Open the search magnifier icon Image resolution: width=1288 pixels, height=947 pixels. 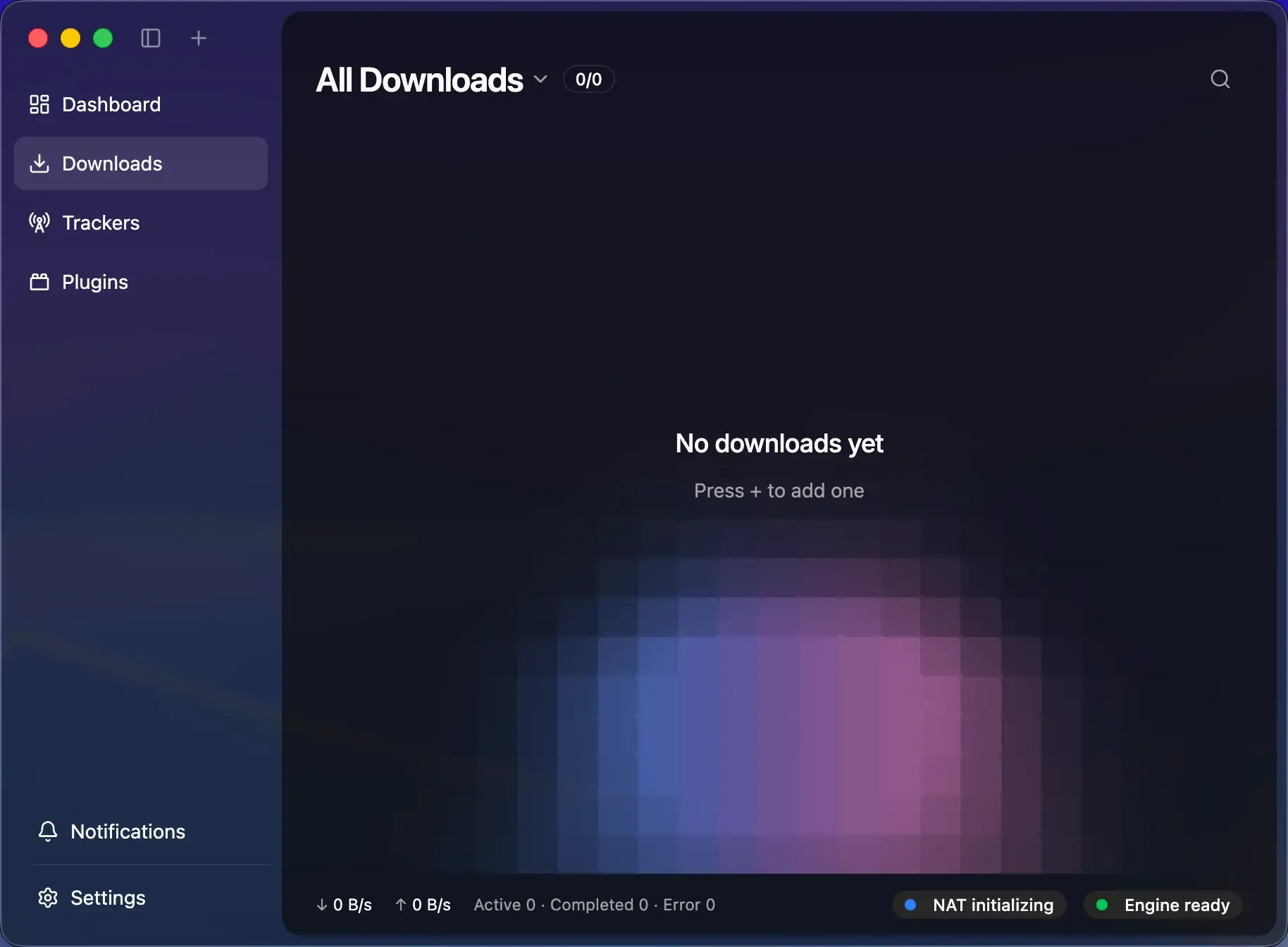coord(1220,79)
